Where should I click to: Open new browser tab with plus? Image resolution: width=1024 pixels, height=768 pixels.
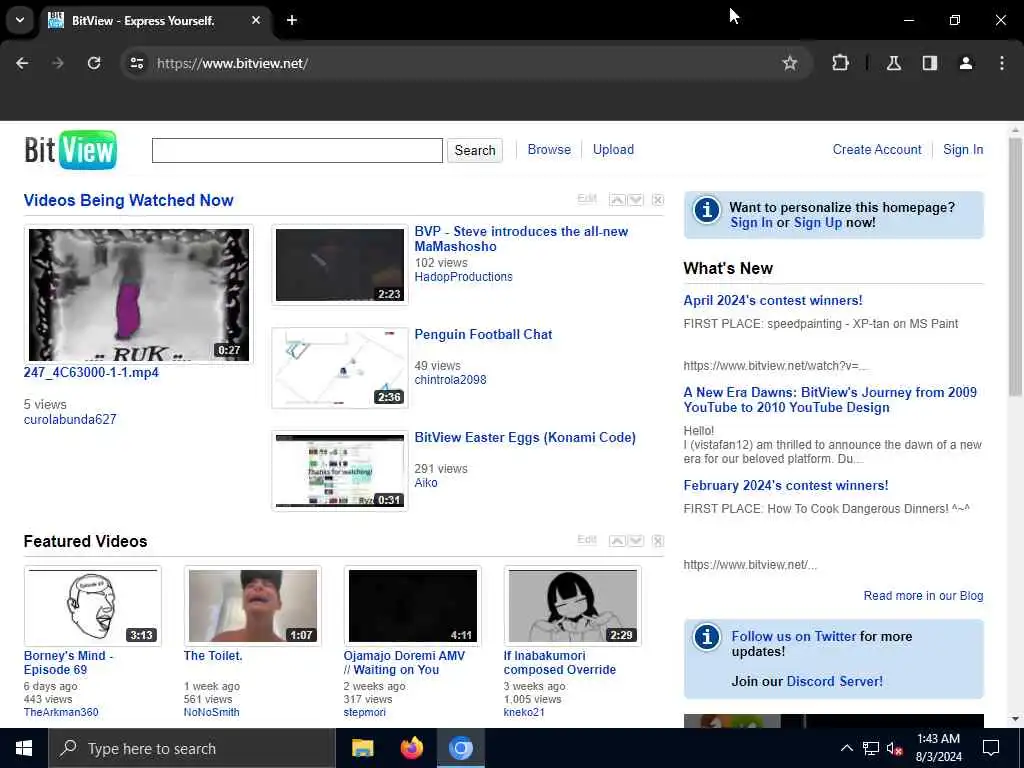click(x=292, y=20)
